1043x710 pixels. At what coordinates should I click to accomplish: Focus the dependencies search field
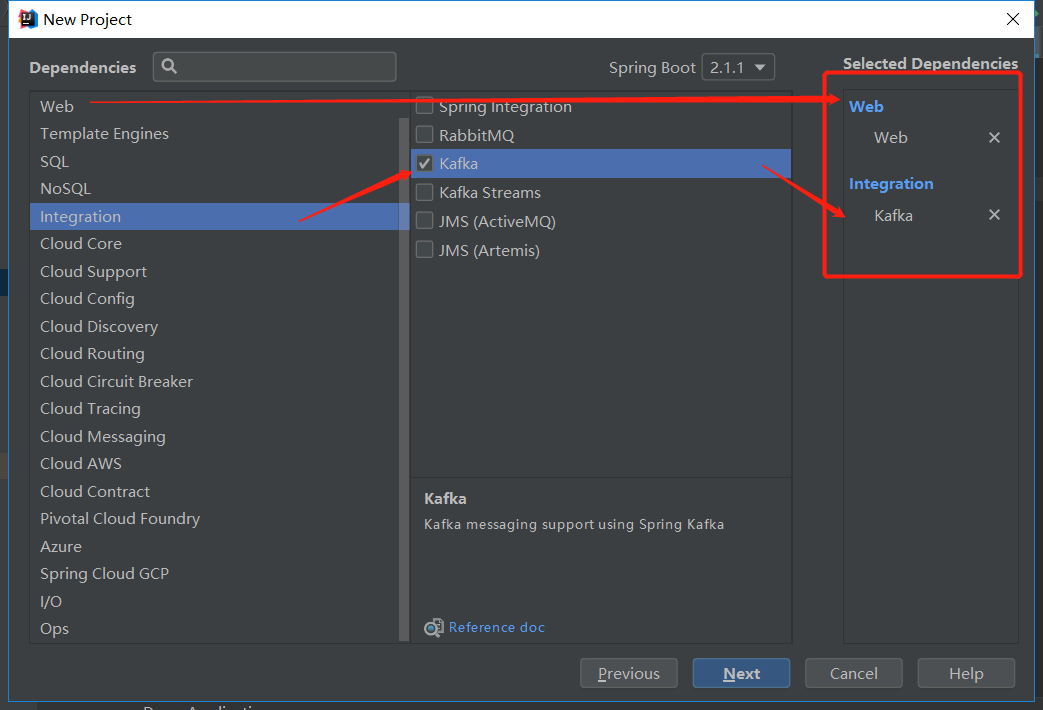(274, 67)
